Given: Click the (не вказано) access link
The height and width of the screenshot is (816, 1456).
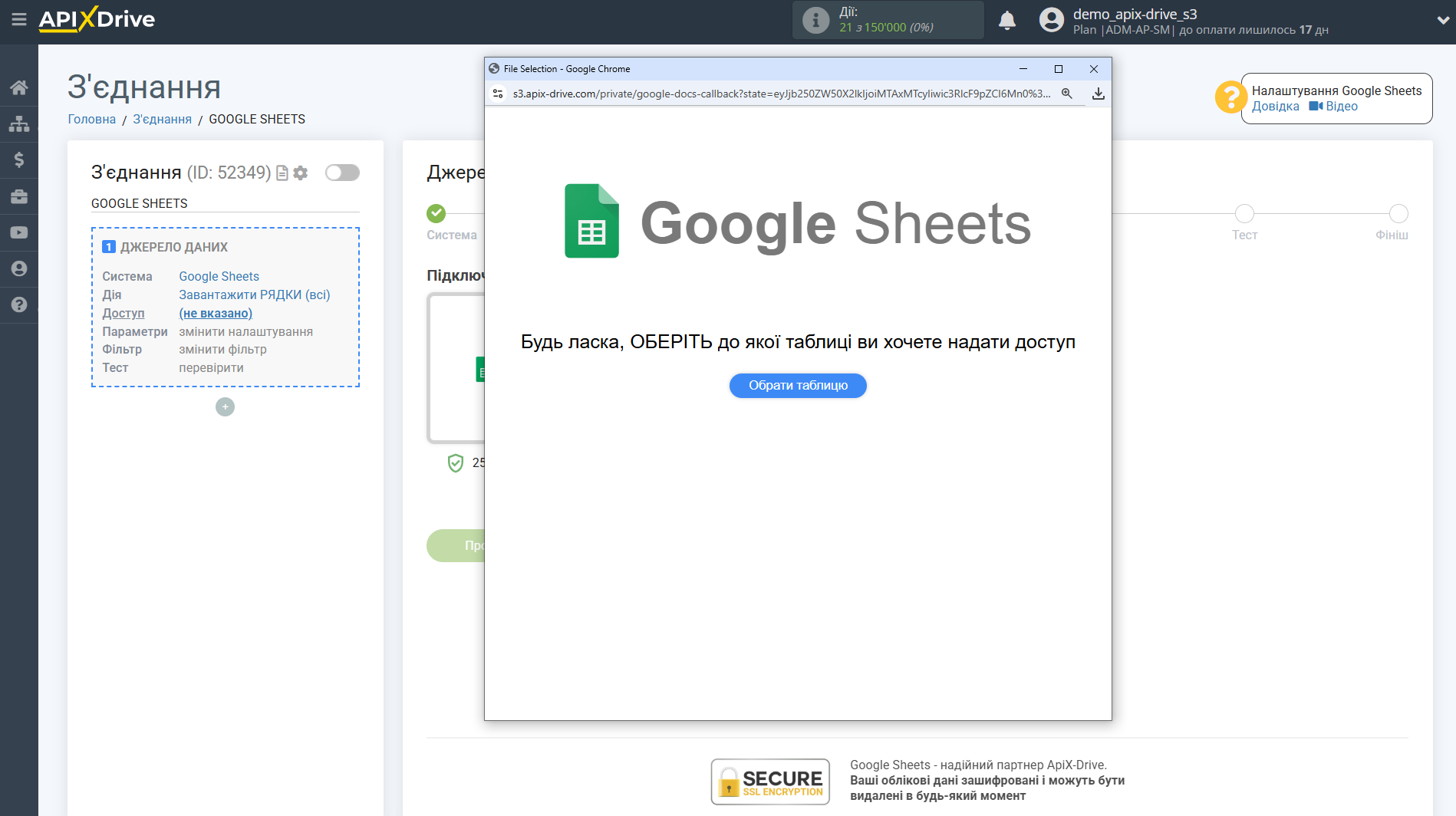Looking at the screenshot, I should (x=216, y=313).
